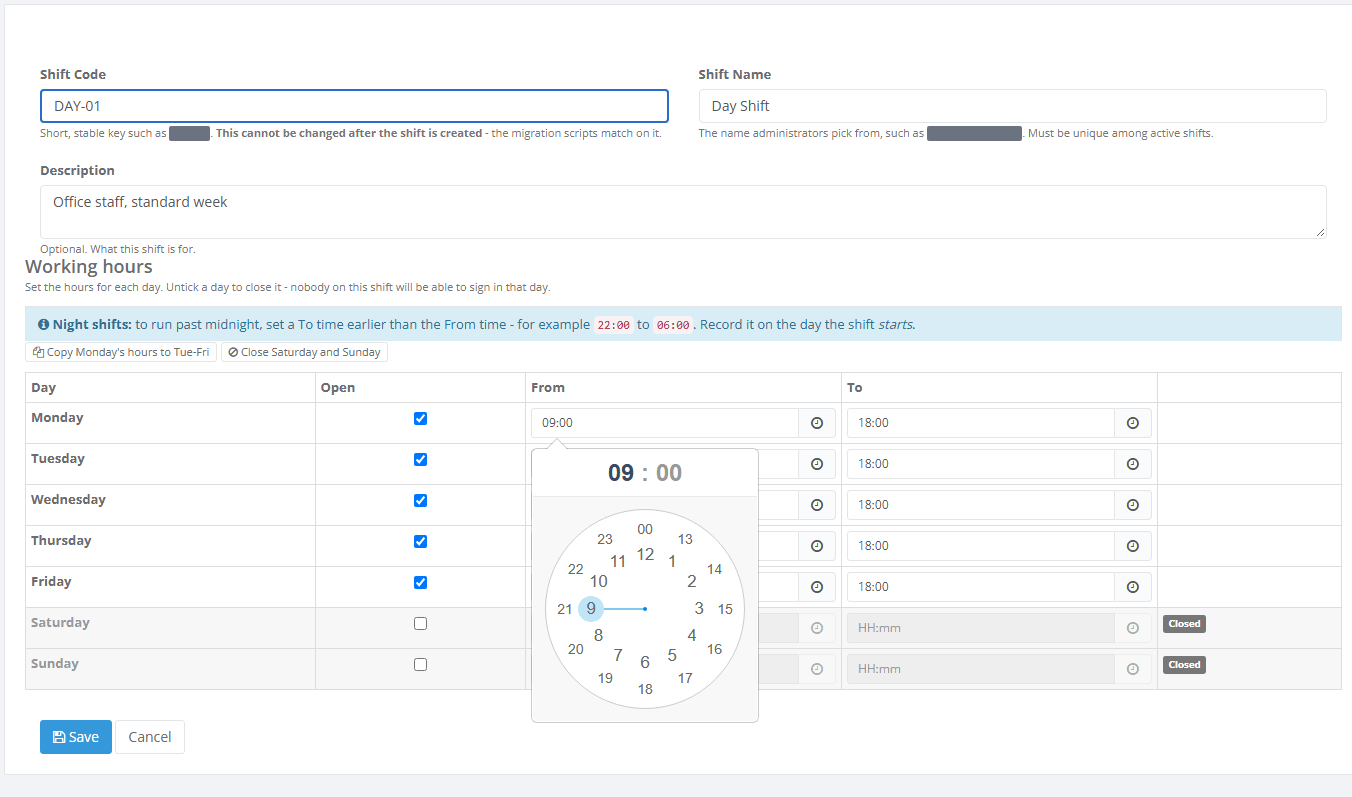
Task: Cancel editing the shift
Action: [x=150, y=737]
